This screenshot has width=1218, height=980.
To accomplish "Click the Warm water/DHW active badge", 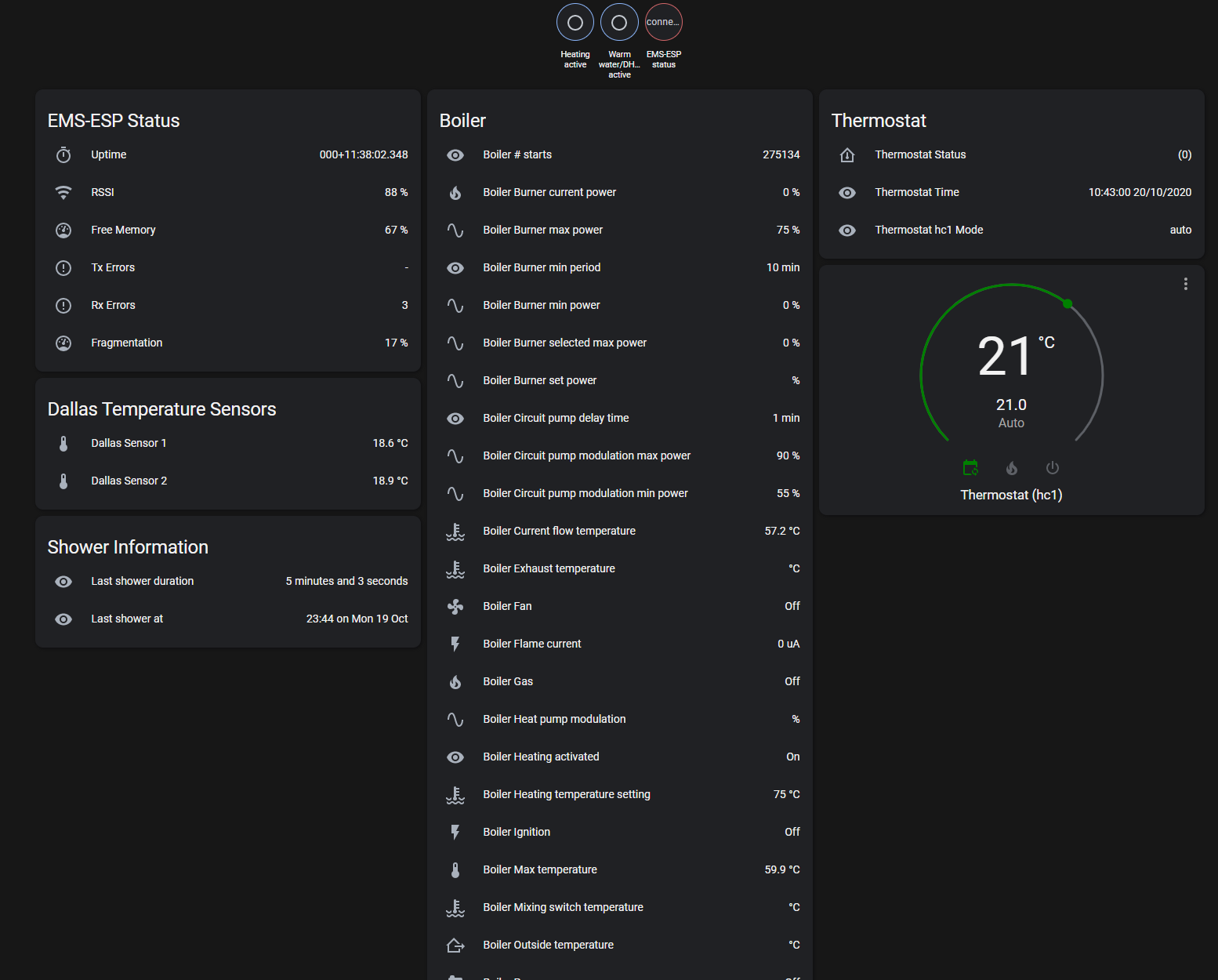I will (x=619, y=23).
